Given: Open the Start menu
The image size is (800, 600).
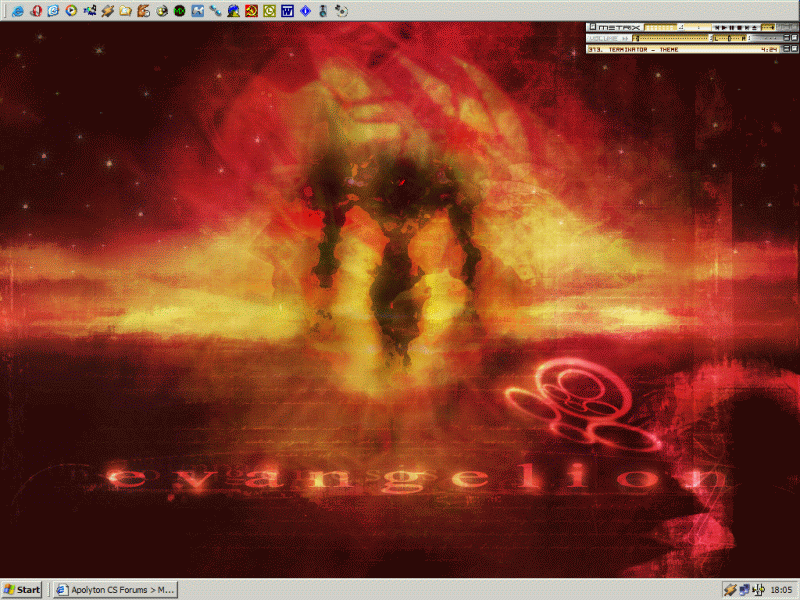Looking at the screenshot, I should point(22,589).
